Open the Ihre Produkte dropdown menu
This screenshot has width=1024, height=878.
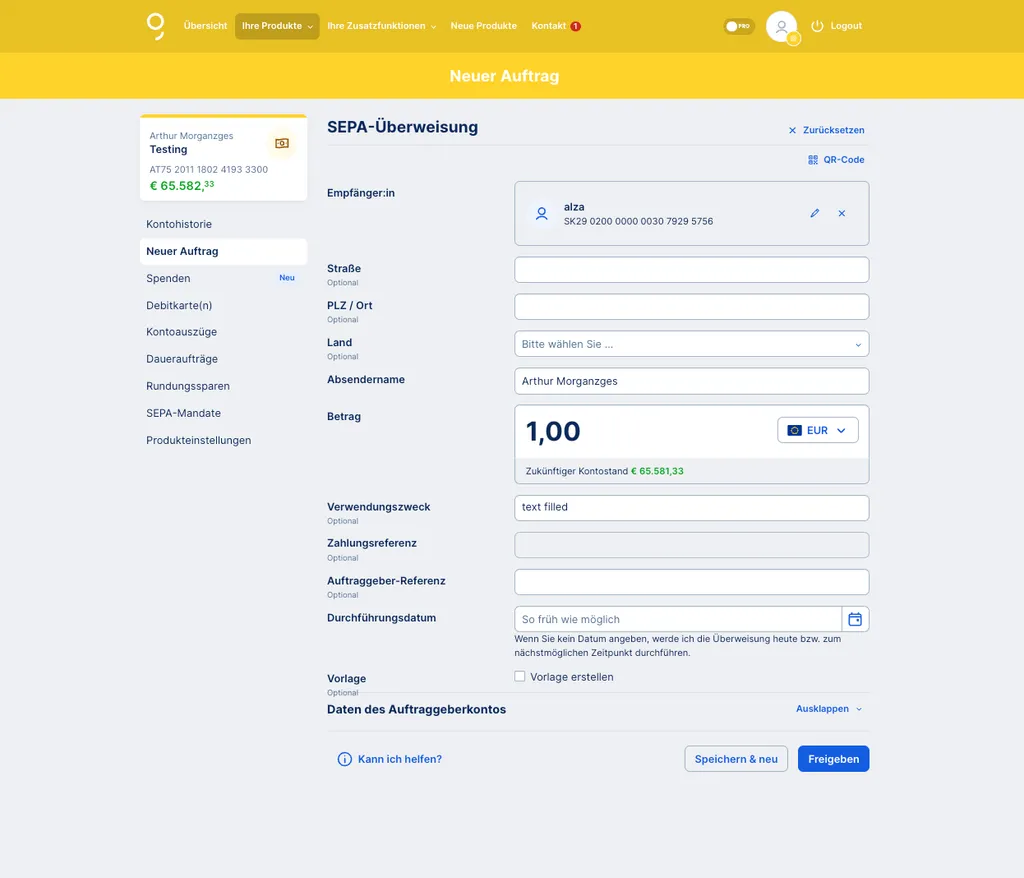pyautogui.click(x=277, y=26)
